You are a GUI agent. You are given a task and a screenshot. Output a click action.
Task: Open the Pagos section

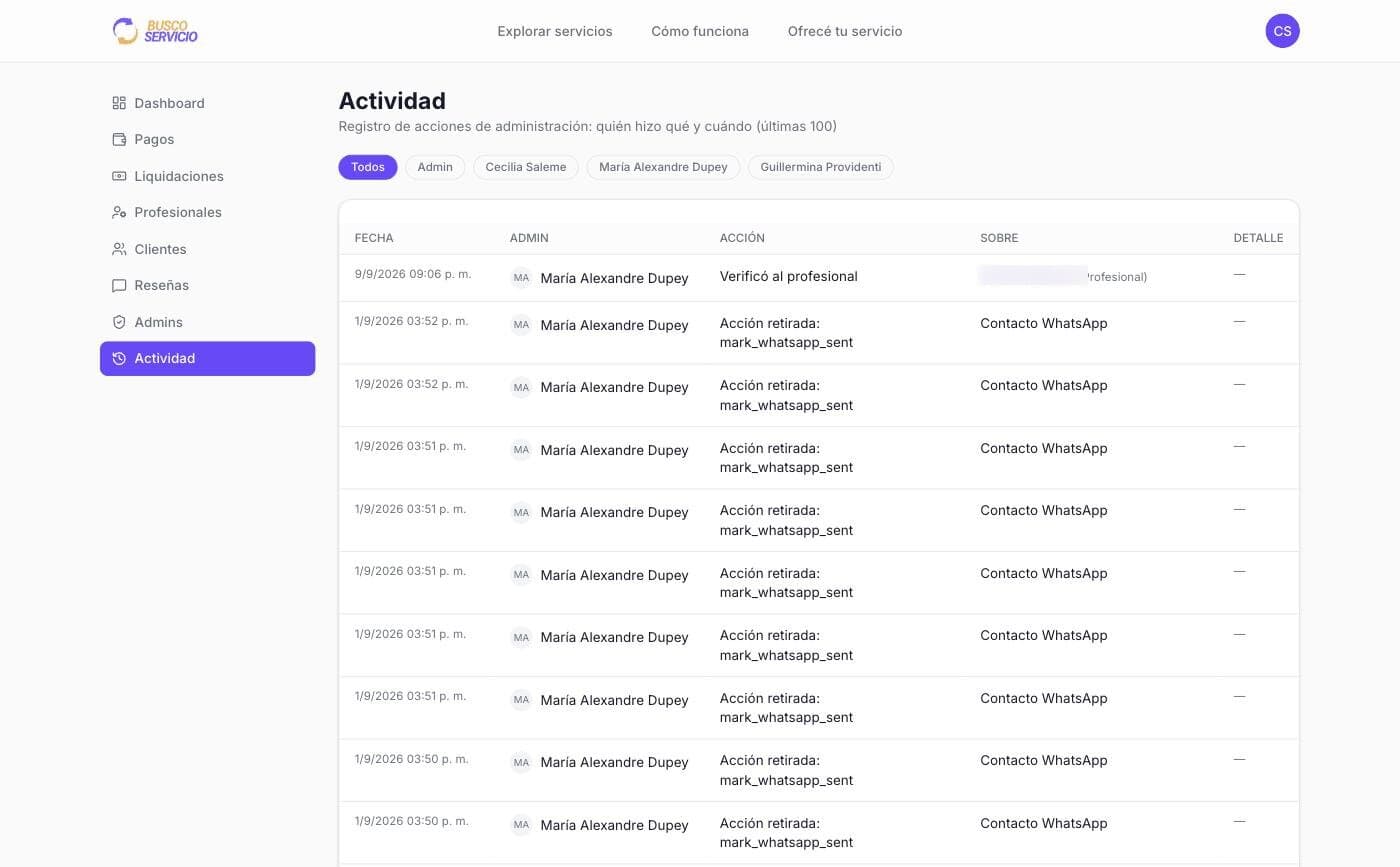[207, 139]
